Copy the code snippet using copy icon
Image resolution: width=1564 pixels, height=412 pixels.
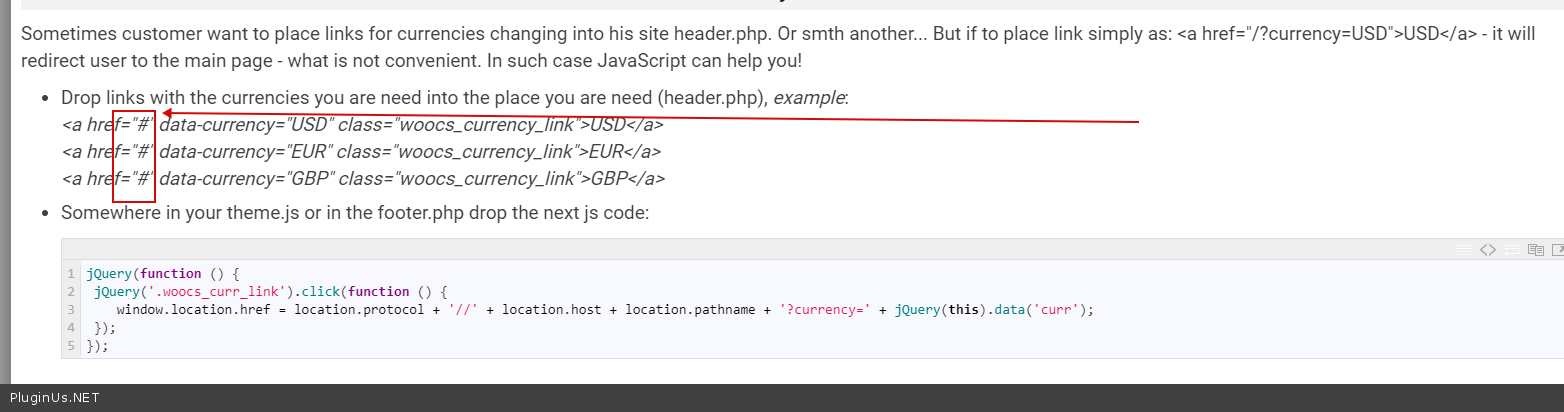[x=1535, y=250]
